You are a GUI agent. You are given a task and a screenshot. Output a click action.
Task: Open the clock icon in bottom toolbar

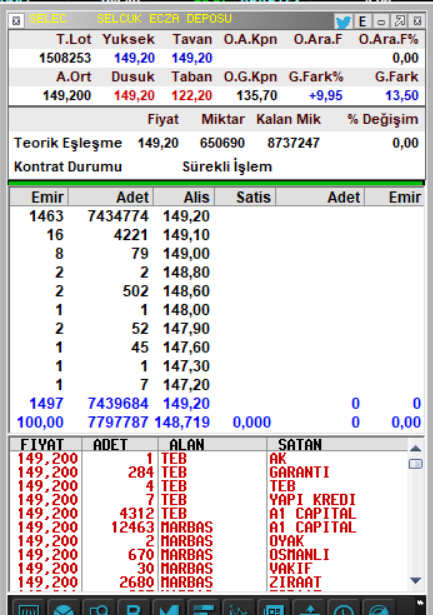[x=344, y=609]
